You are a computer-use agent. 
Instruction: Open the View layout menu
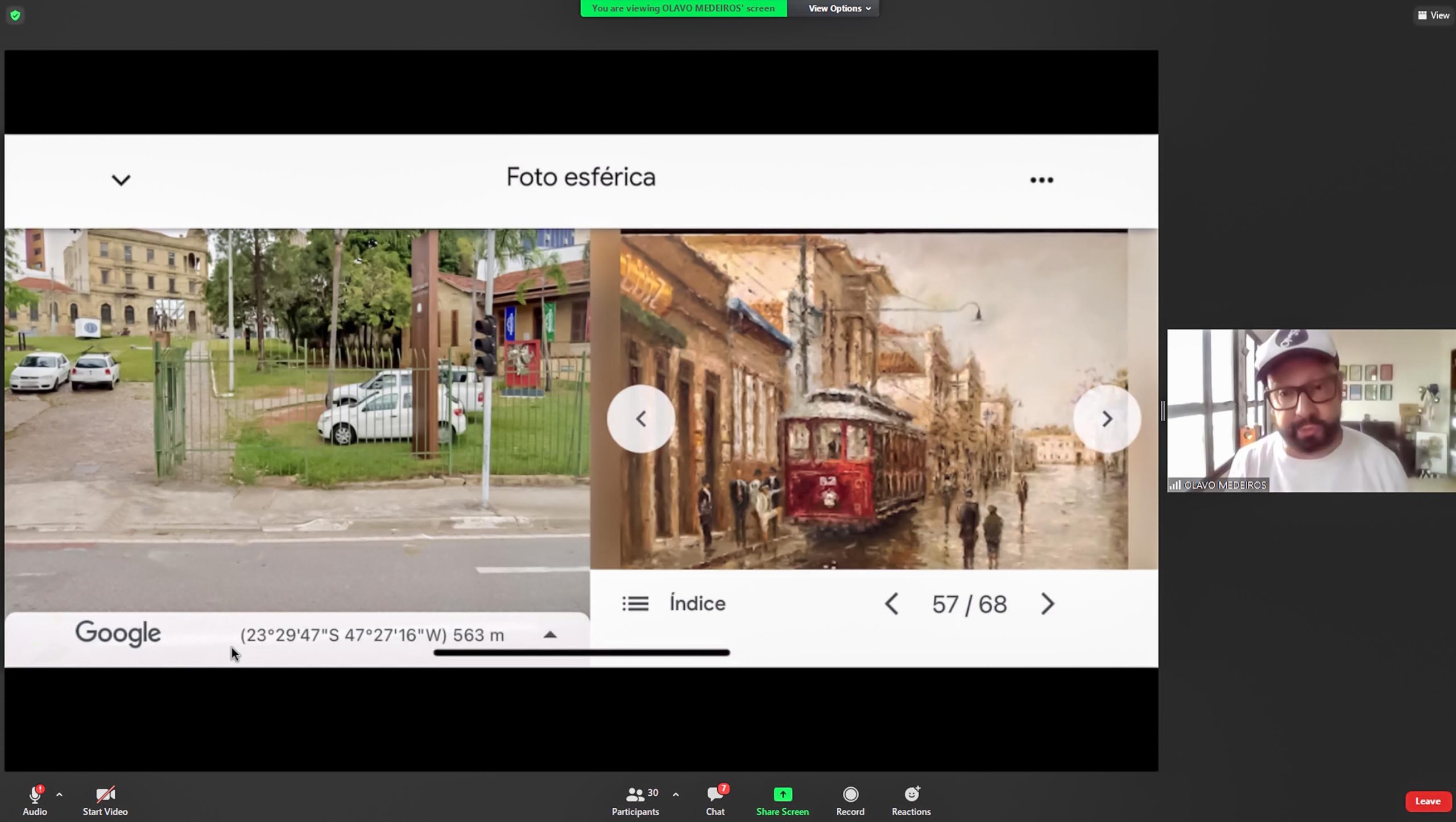[1433, 15]
